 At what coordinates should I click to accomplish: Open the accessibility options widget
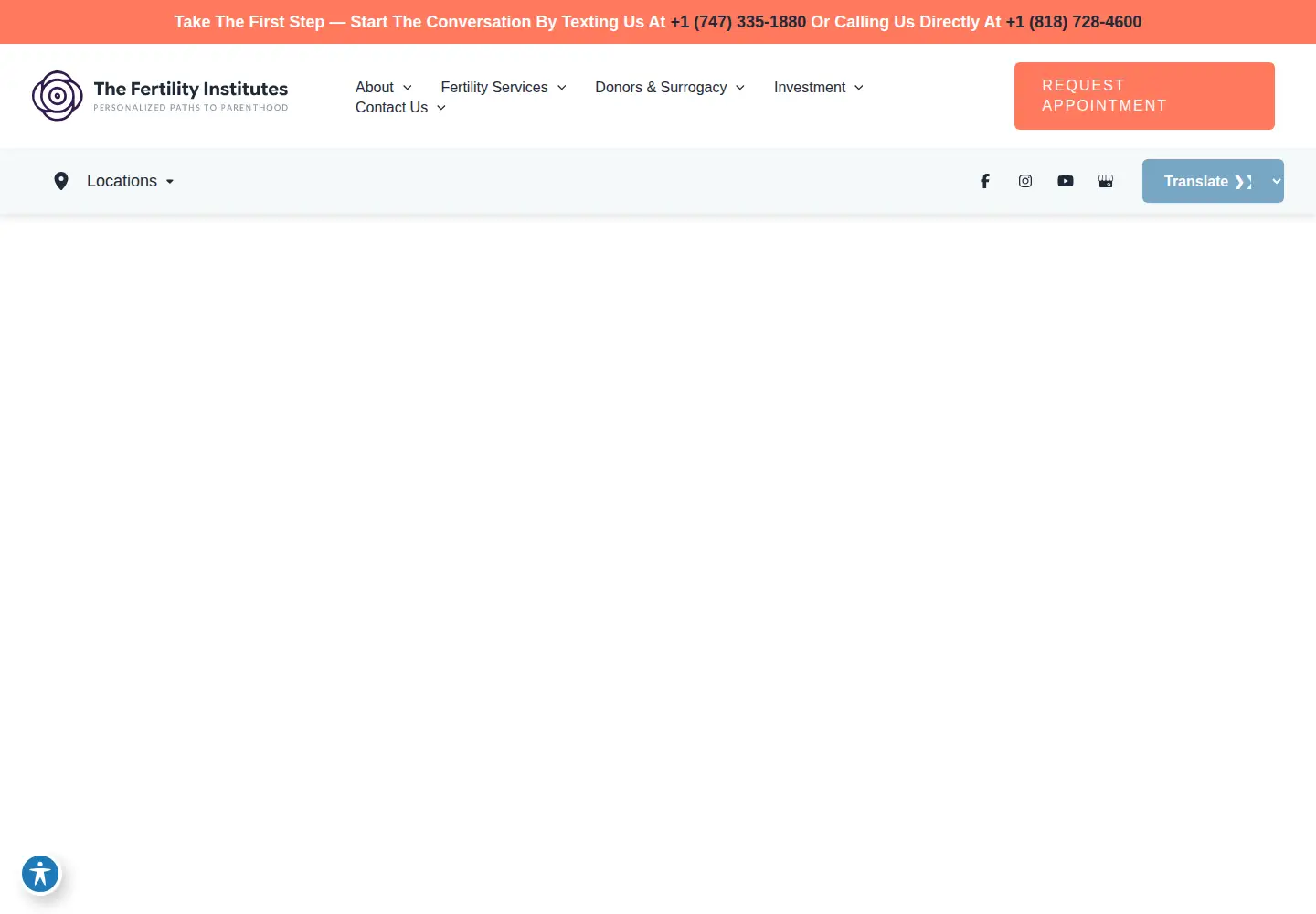[40, 874]
